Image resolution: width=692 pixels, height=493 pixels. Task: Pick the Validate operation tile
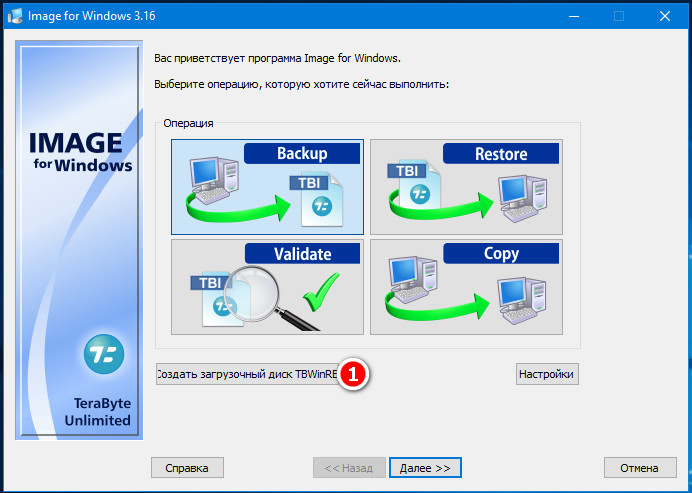coord(267,287)
